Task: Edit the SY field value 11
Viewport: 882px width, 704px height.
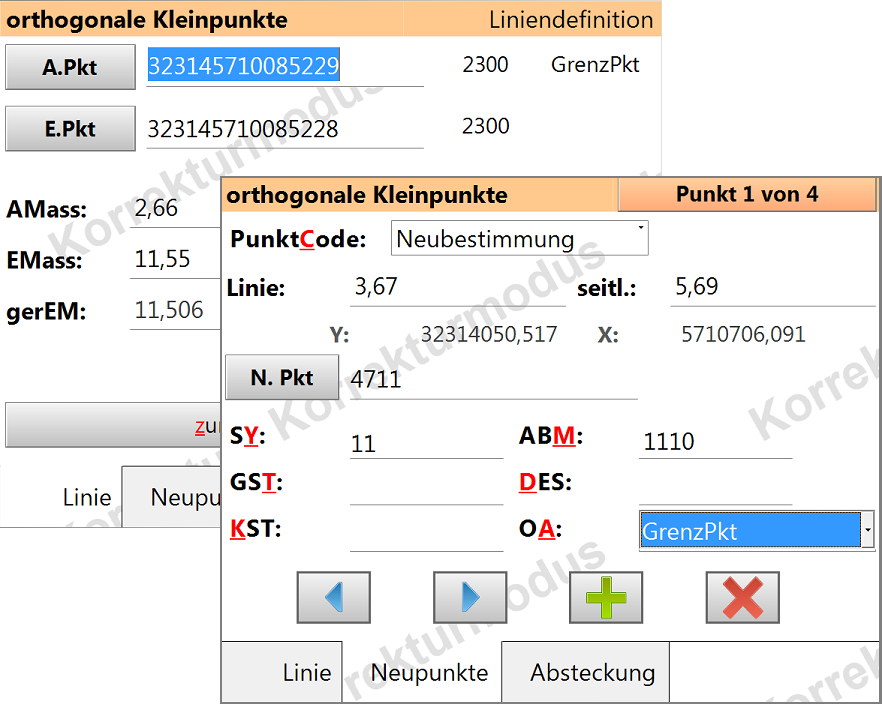Action: [x=426, y=443]
